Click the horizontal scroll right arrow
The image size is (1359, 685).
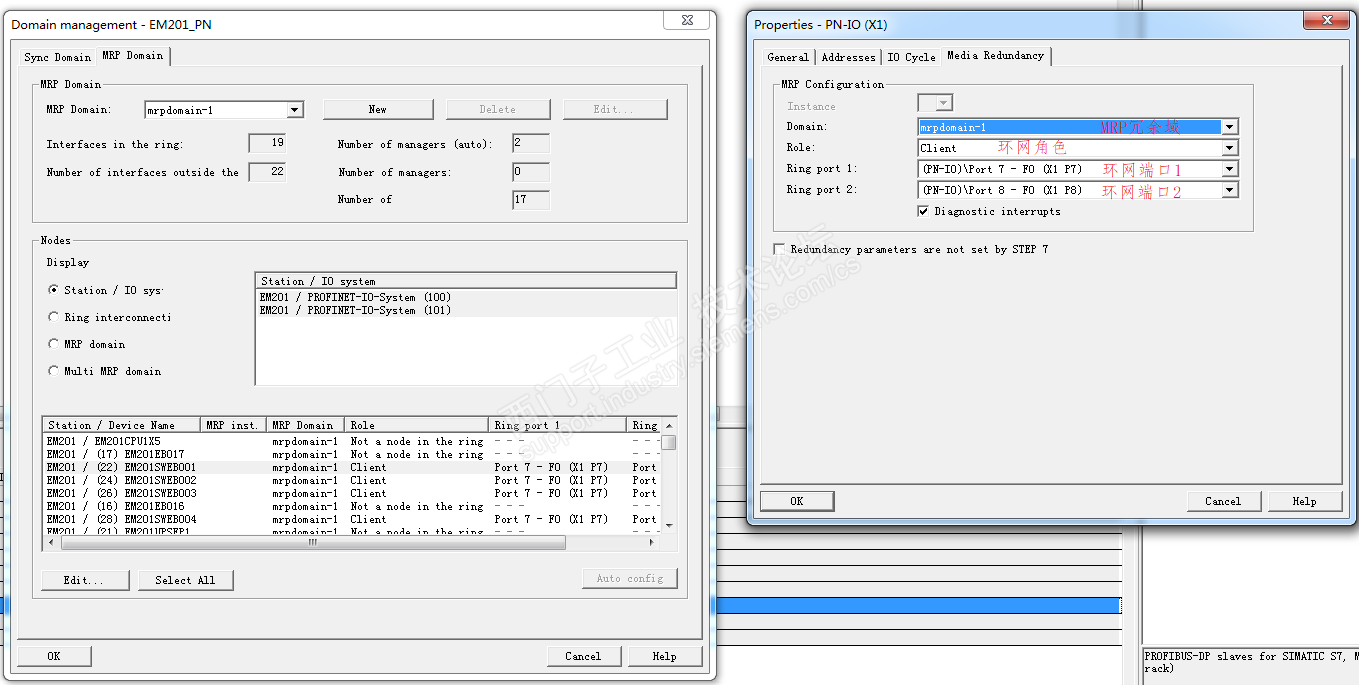(653, 543)
